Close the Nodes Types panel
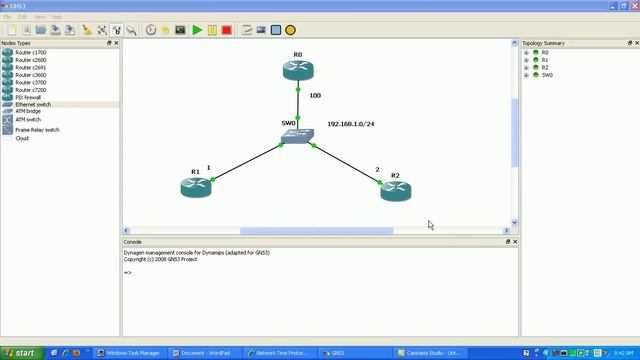Viewport: 640px width, 360px height. click(116, 43)
